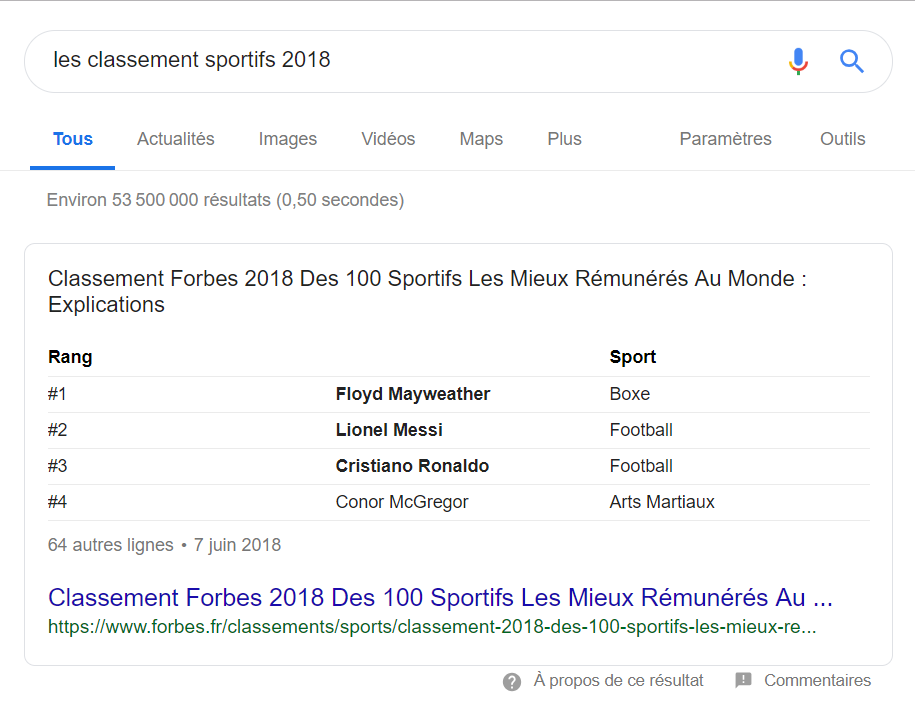Open the Paramètres menu
This screenshot has height=707, width=915.
coord(725,139)
